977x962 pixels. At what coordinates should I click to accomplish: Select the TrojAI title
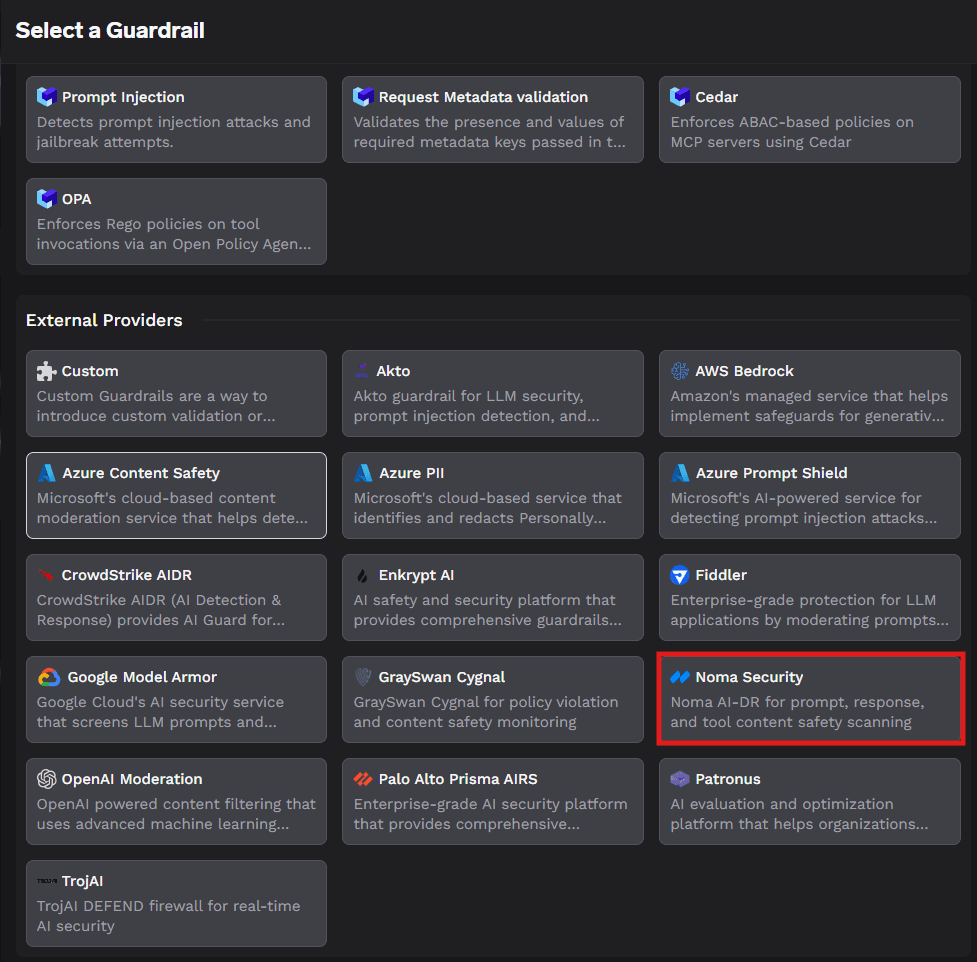click(82, 882)
